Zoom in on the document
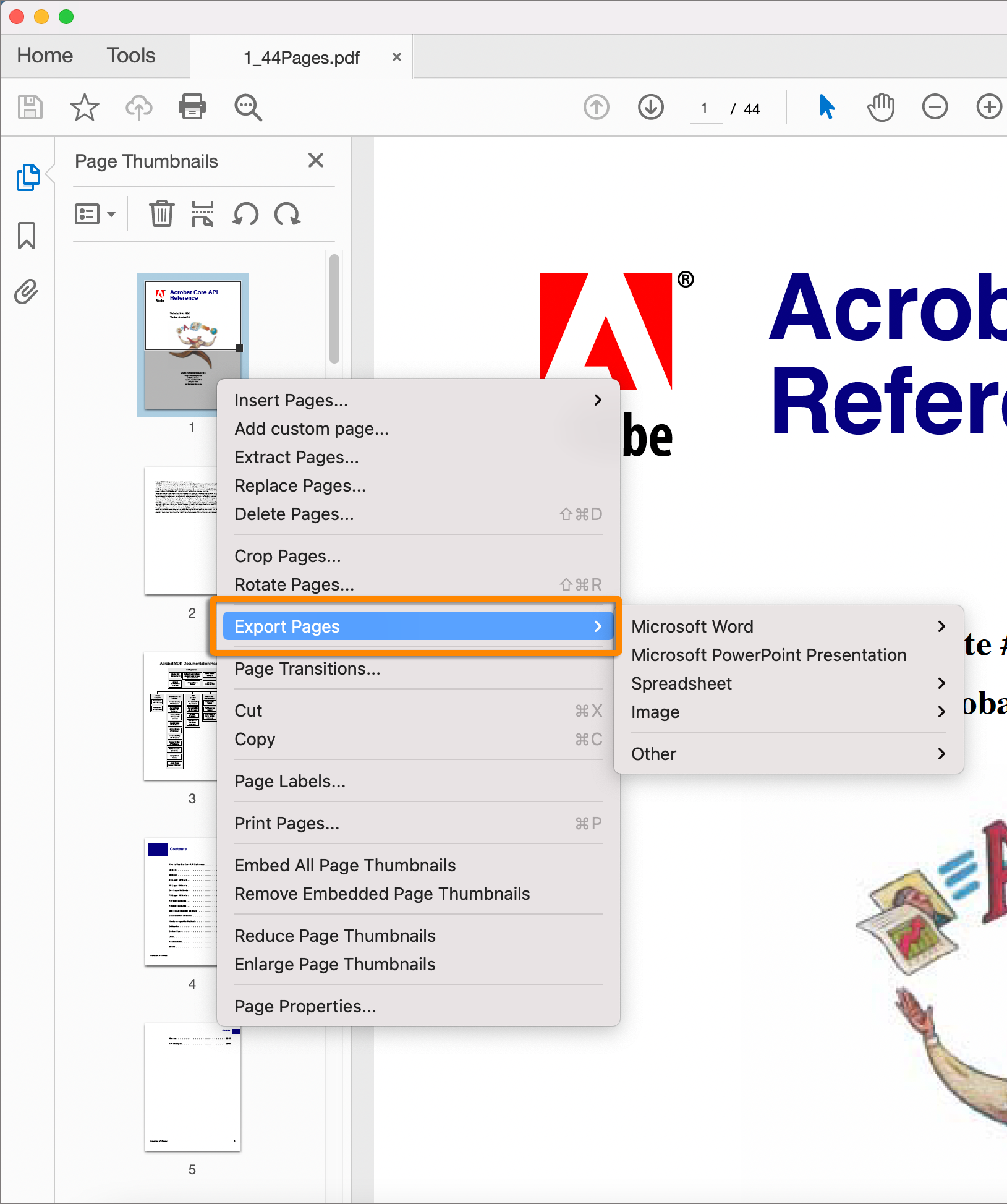The width and height of the screenshot is (1007, 1204). 987,107
